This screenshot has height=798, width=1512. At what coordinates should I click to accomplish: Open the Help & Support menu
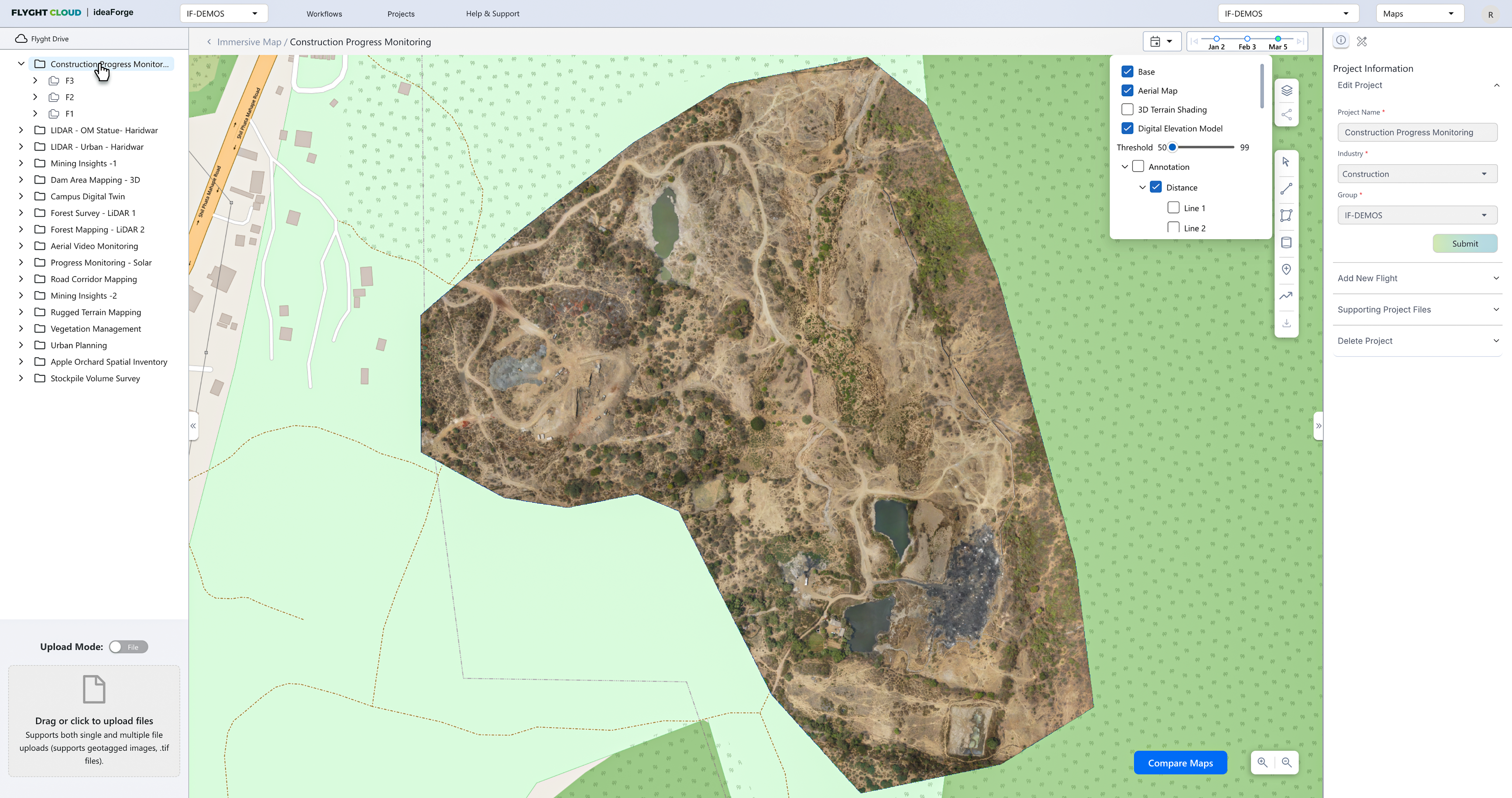[492, 14]
